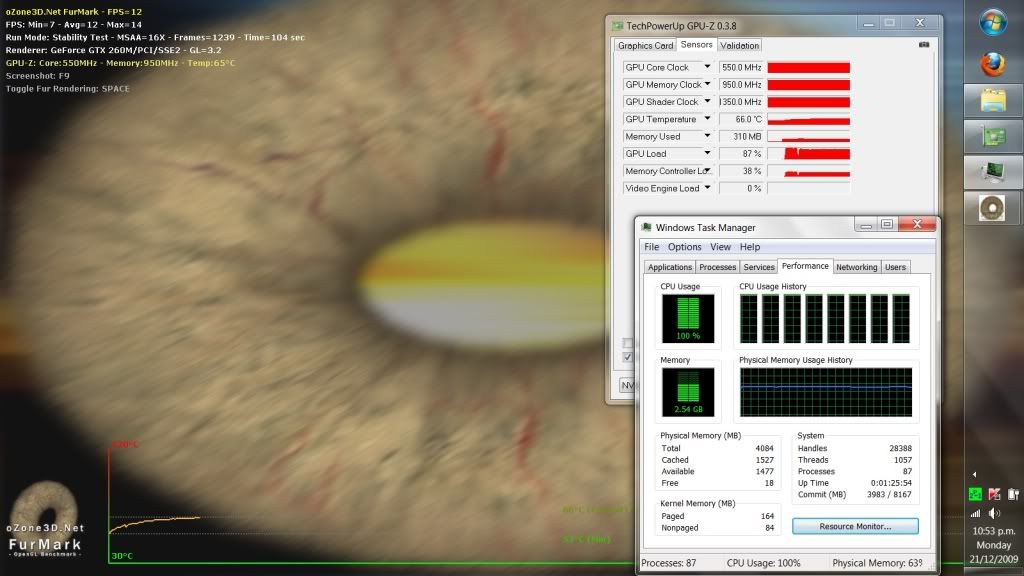Open the GPU-Z Validation tab
The image size is (1024, 576).
click(739, 46)
